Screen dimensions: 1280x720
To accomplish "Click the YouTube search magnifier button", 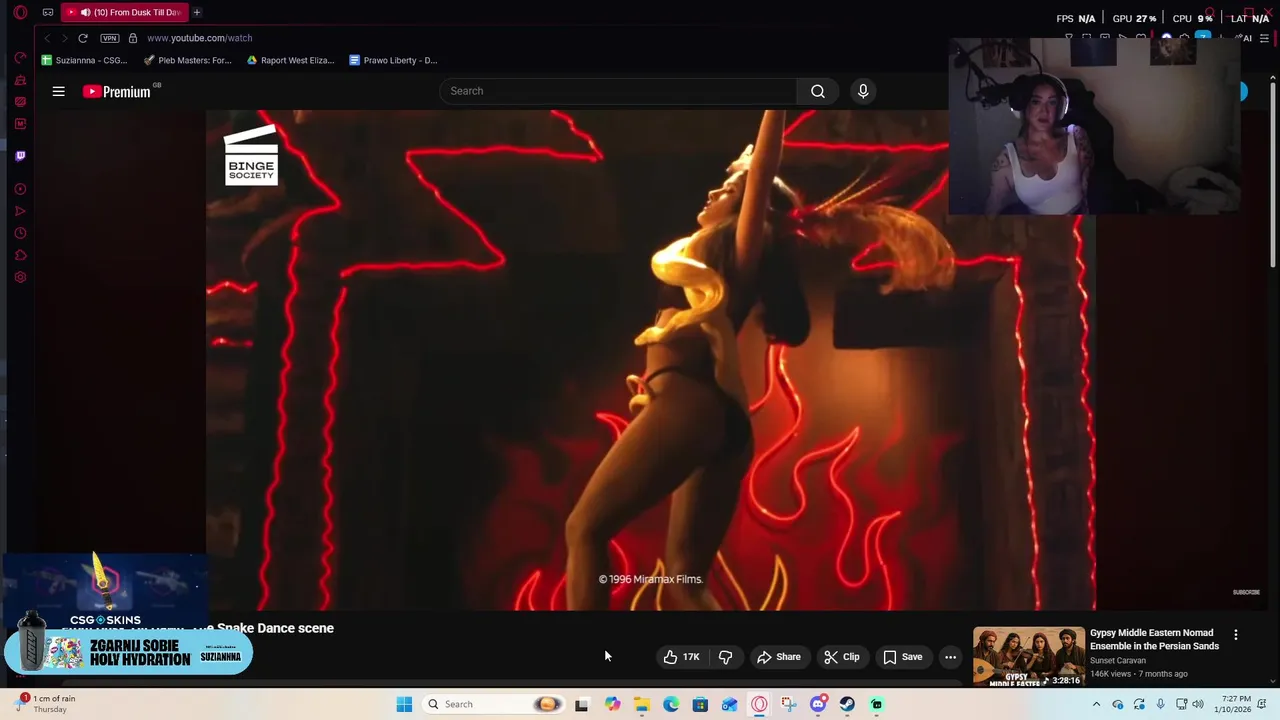I will click(x=818, y=91).
